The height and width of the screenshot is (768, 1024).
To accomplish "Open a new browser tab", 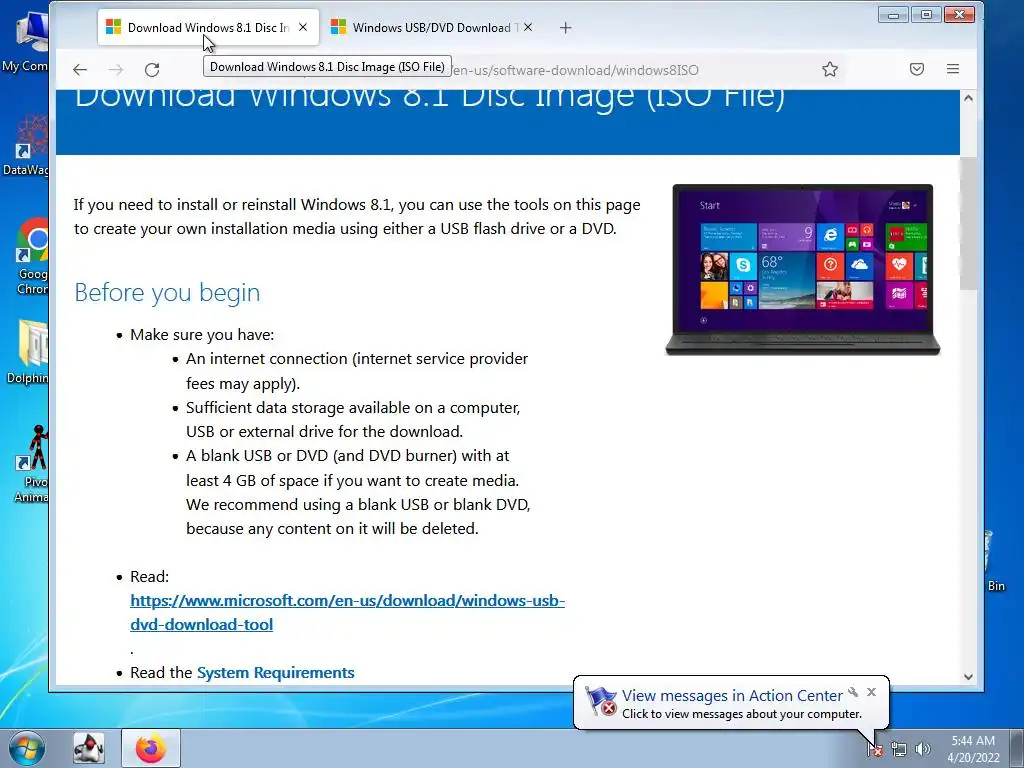I will click(x=566, y=27).
